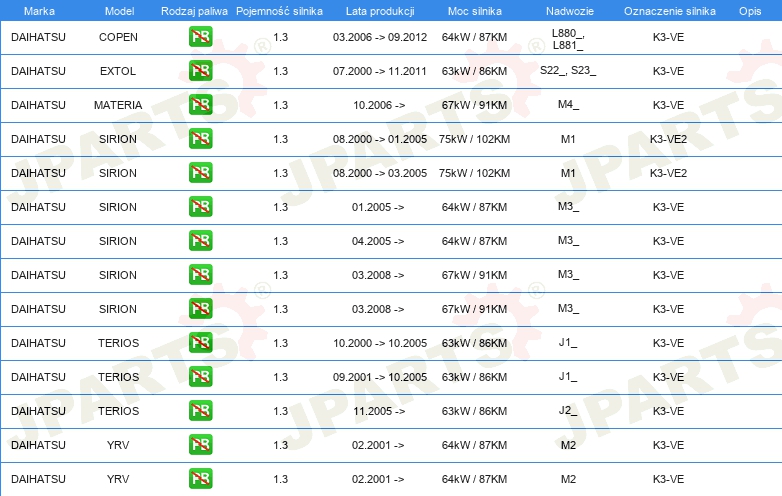Click the petrol fuel icon in MATERIA row
This screenshot has height=496, width=782.
[200, 105]
